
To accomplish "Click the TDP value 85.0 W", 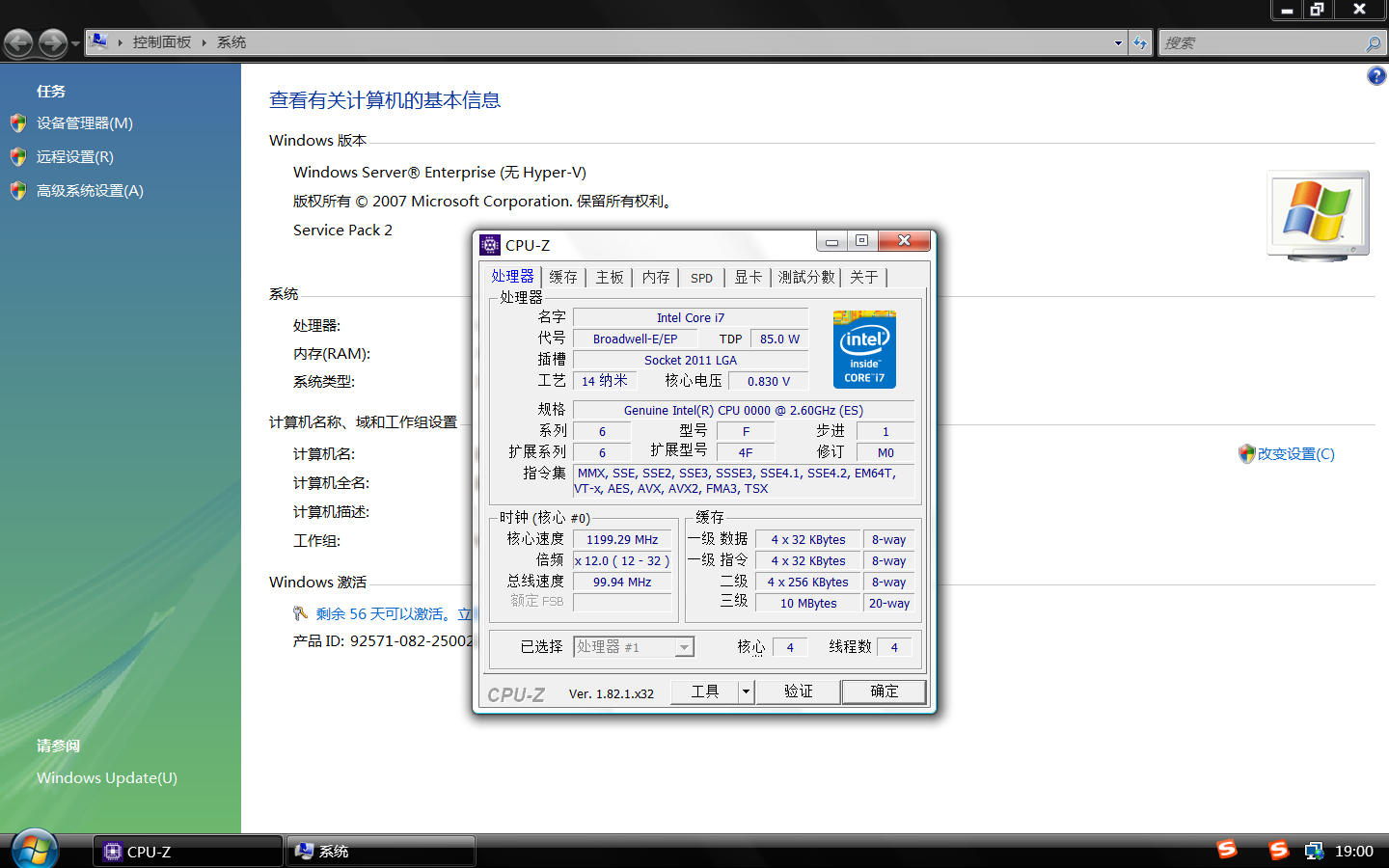I will point(779,339).
